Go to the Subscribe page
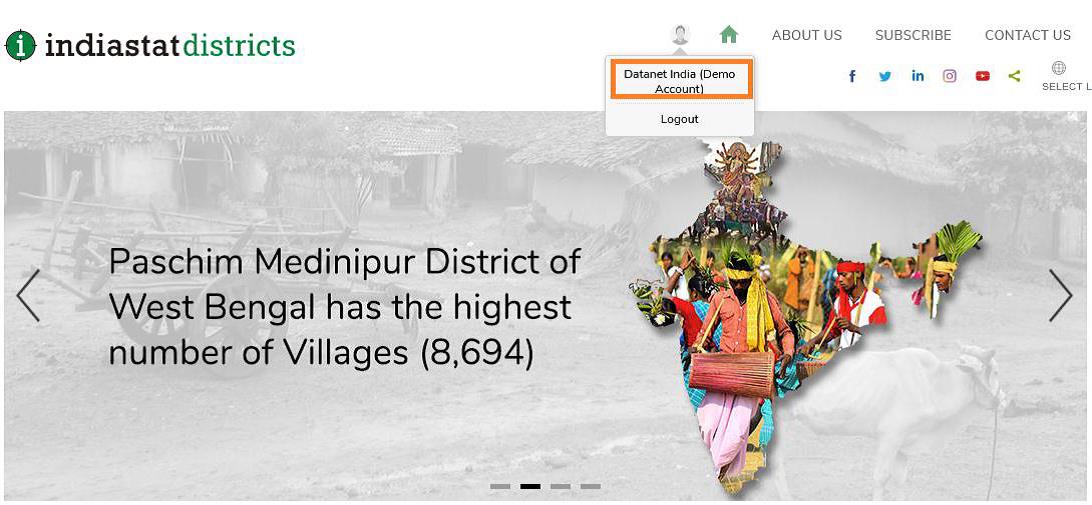Screen dimensions: 1092x505 913,36
